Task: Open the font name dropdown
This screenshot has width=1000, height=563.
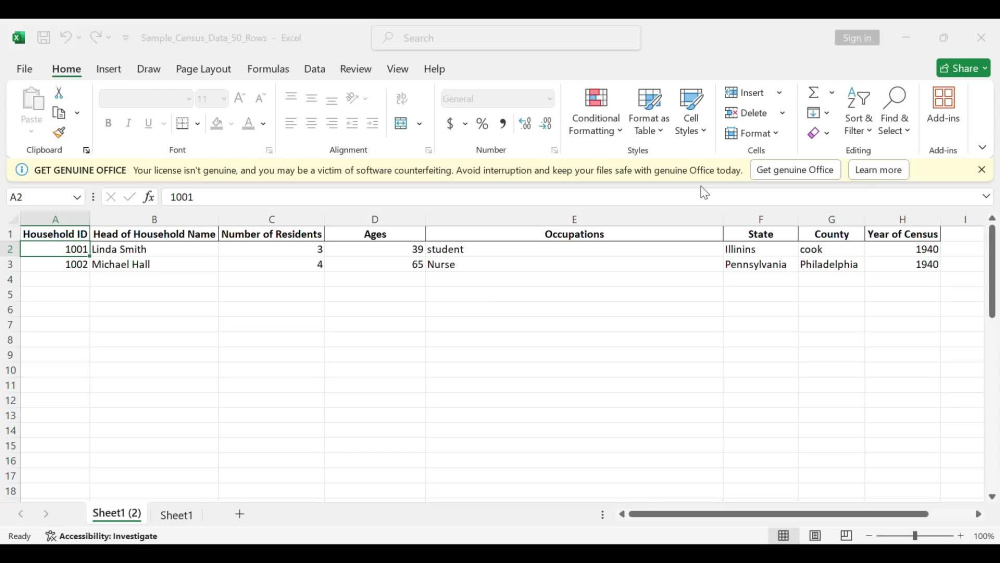Action: (188, 99)
